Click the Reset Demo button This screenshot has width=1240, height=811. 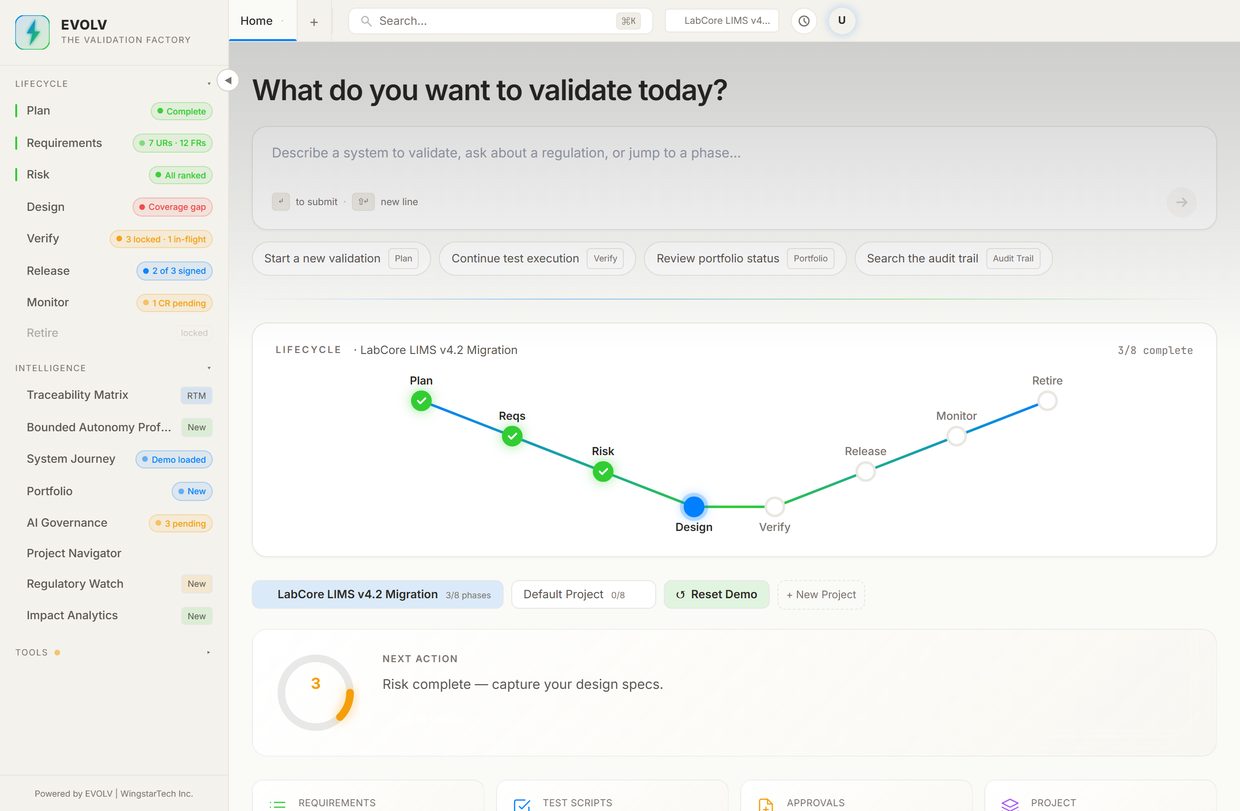click(717, 594)
